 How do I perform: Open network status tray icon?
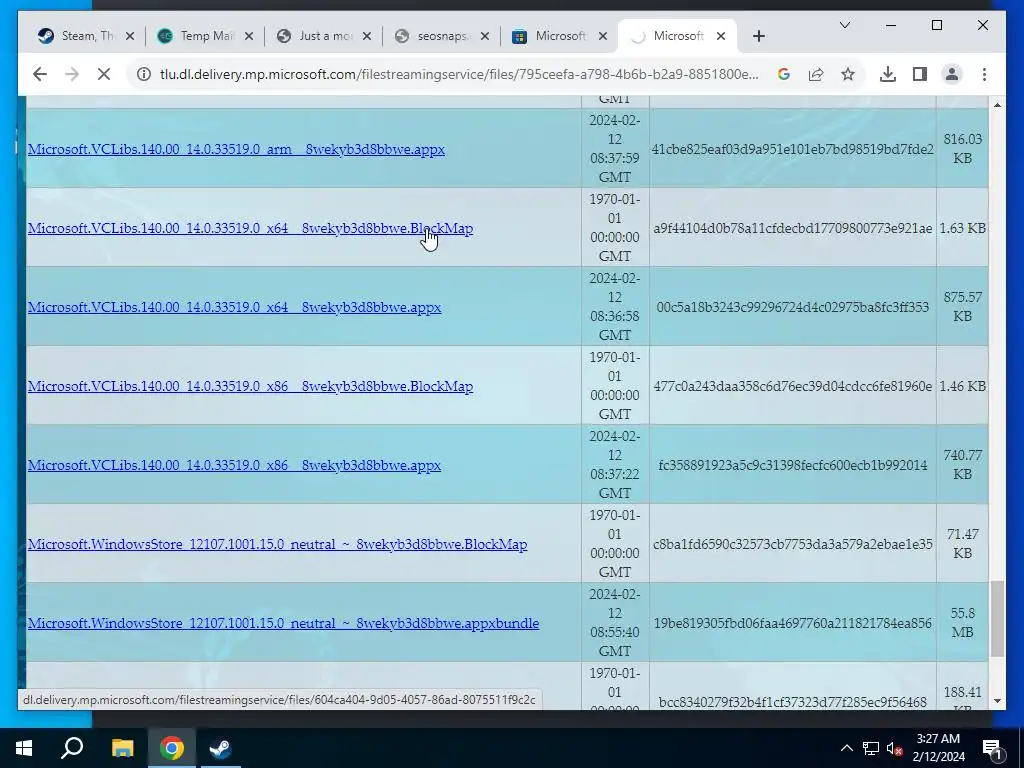click(871, 748)
